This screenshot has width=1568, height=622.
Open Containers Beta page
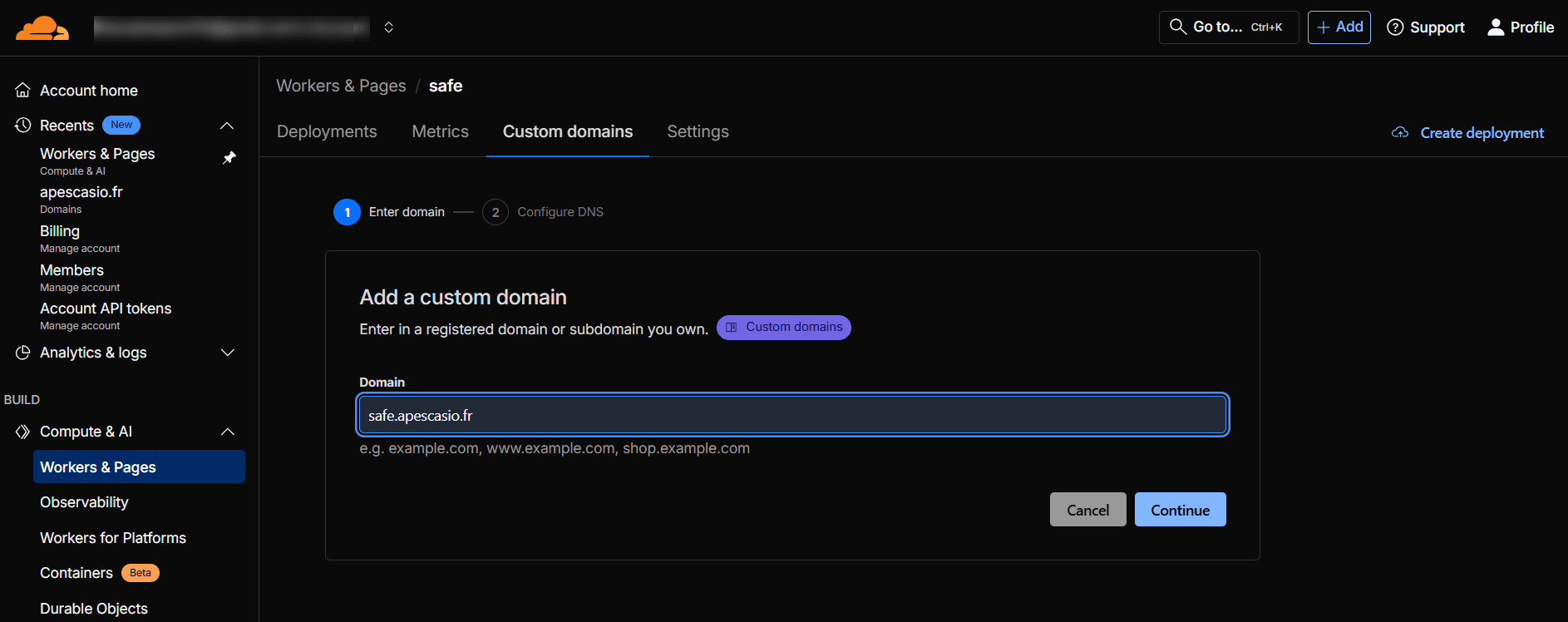tap(99, 573)
